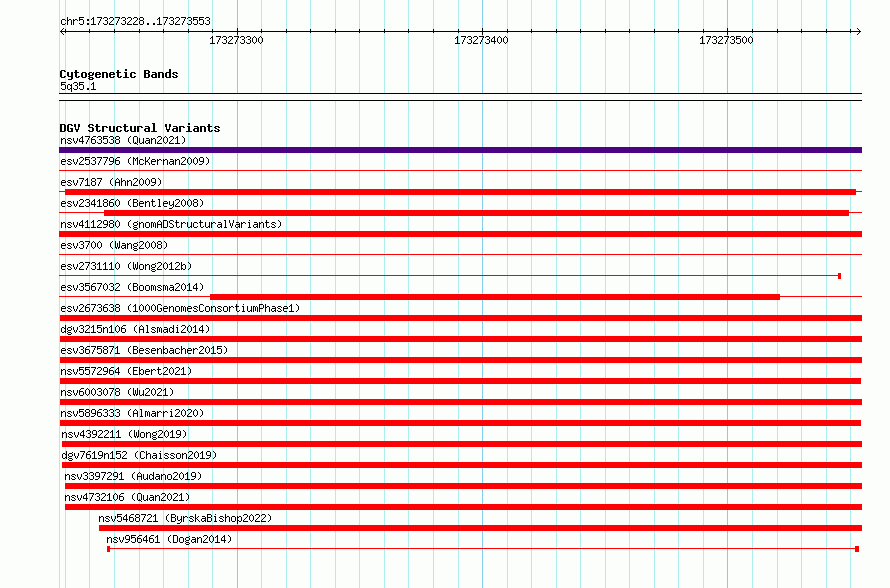Select the purple nsv4763538 variant bar
The image size is (890, 588).
[460, 150]
